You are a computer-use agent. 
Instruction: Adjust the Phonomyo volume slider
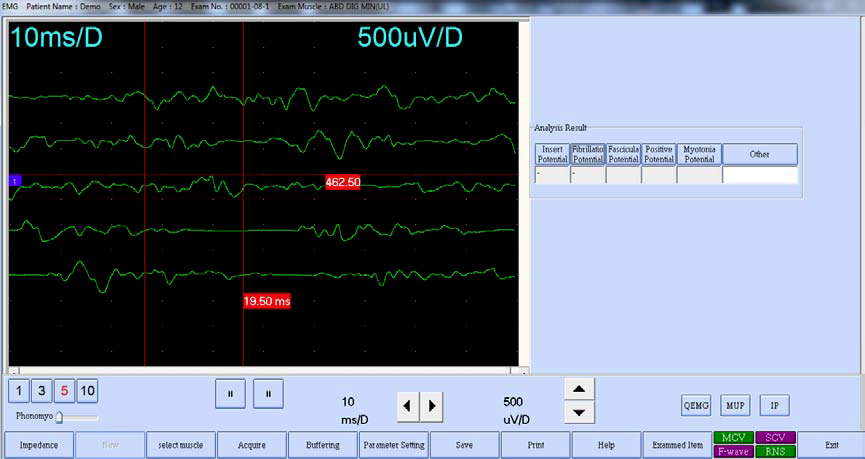click(x=59, y=417)
